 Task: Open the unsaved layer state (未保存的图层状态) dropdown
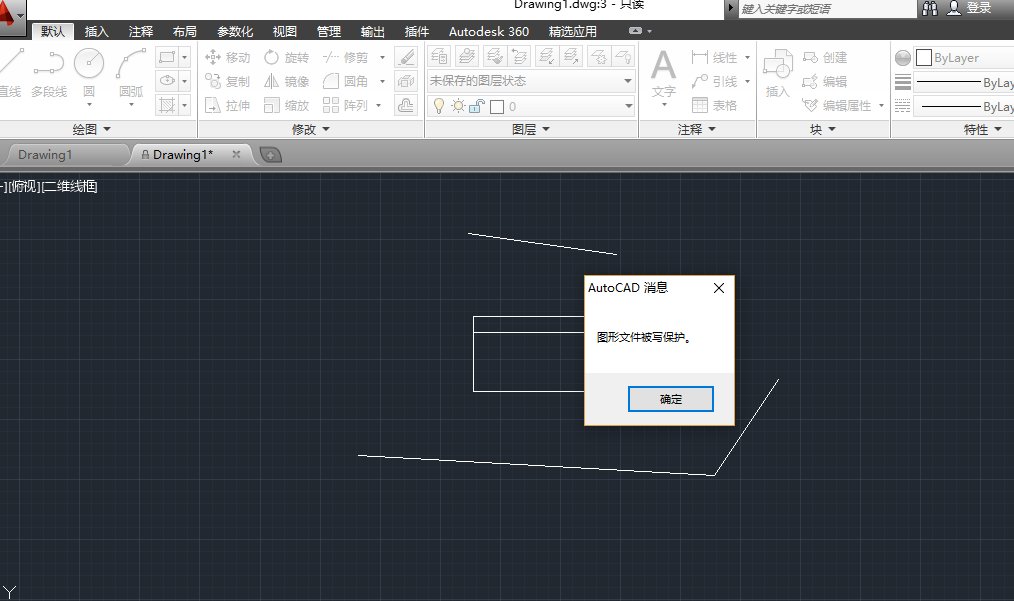[x=531, y=81]
